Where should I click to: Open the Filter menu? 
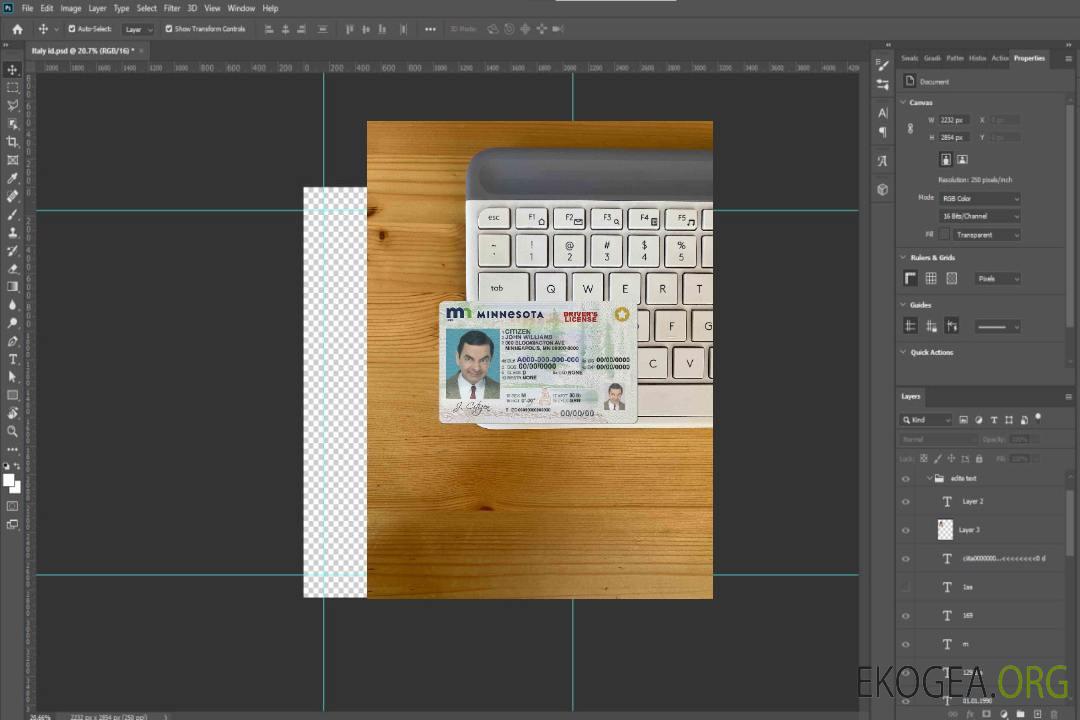pyautogui.click(x=172, y=8)
